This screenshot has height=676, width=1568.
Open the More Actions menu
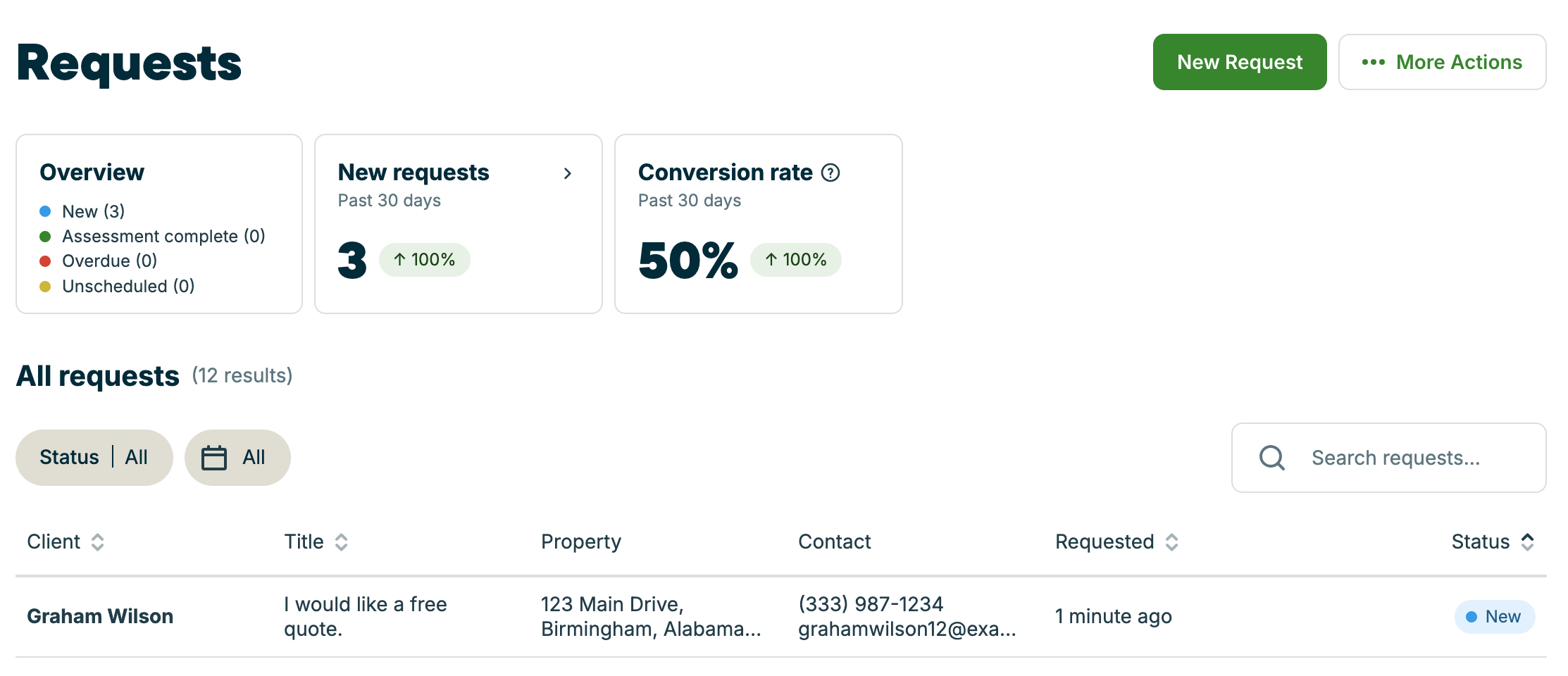[1442, 62]
